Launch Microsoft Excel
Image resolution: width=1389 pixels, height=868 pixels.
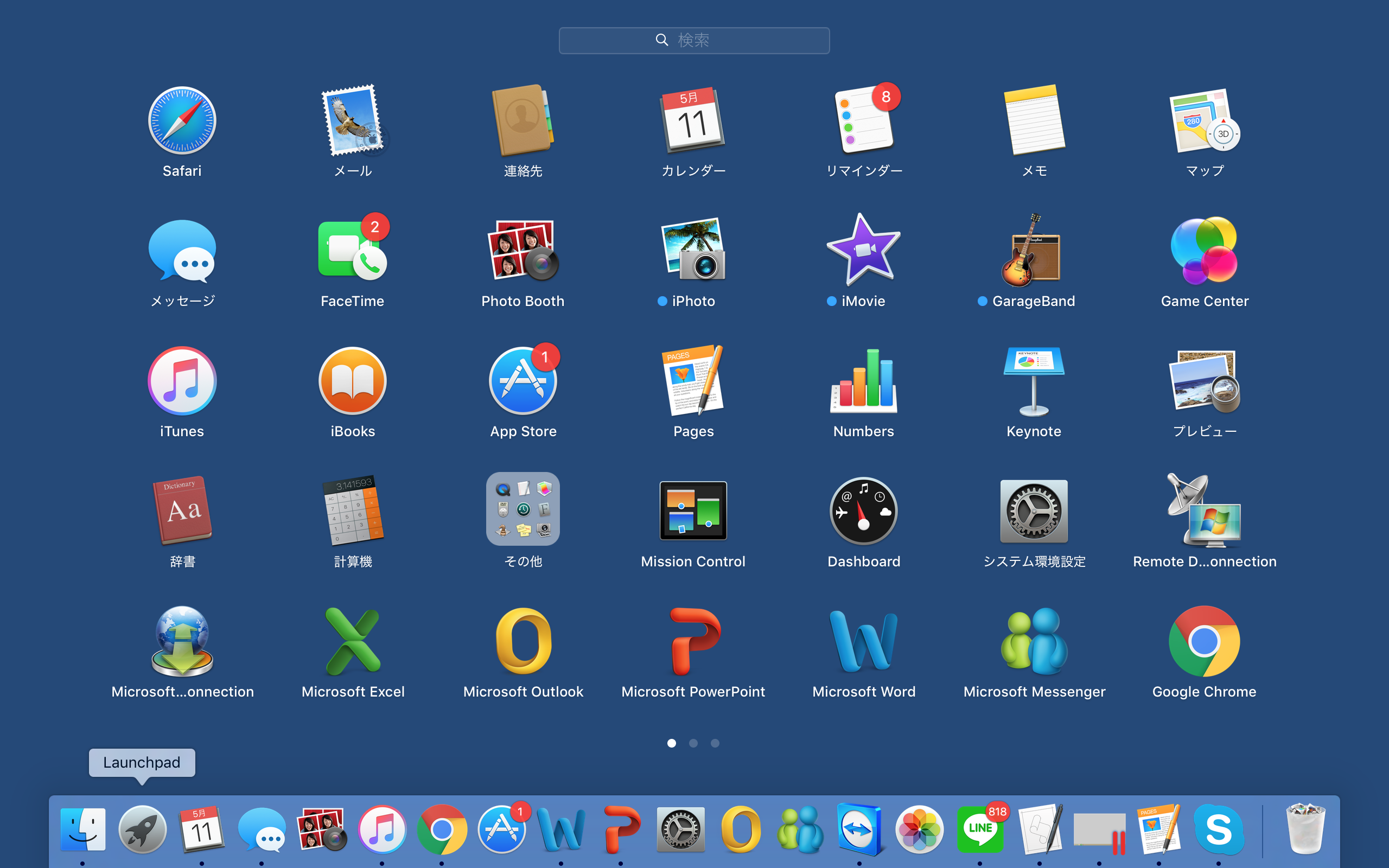tap(353, 641)
